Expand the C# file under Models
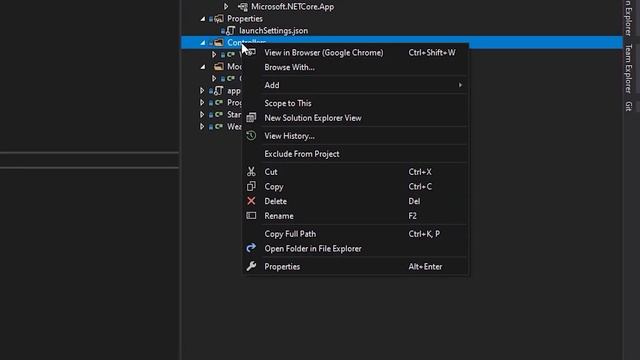This screenshot has height=360, width=640. (214, 78)
